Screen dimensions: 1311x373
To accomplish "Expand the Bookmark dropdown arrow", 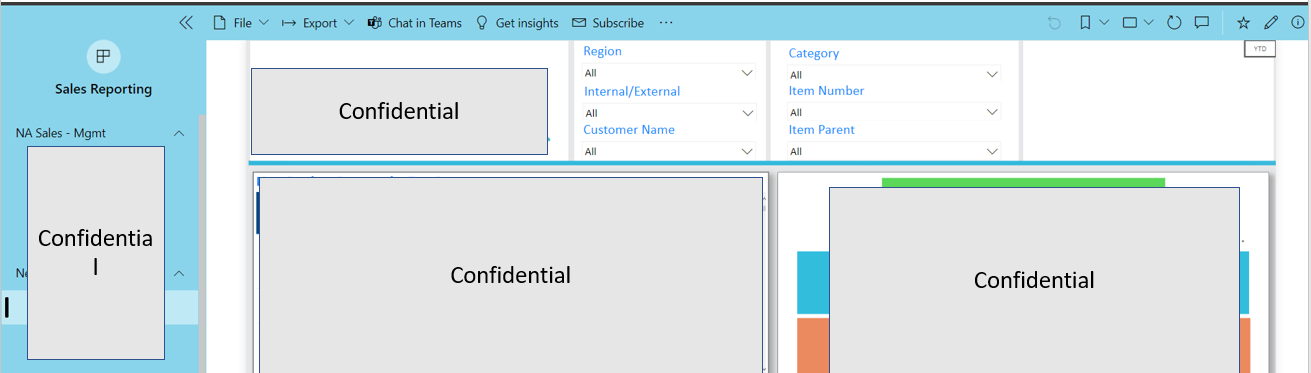I will coord(1104,22).
